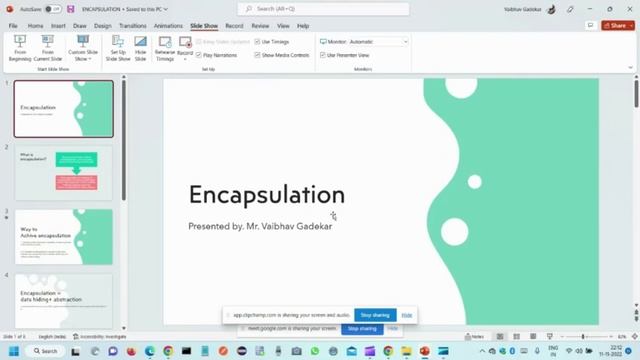Switch to the Review tab
640x360 pixels.
(260, 26)
